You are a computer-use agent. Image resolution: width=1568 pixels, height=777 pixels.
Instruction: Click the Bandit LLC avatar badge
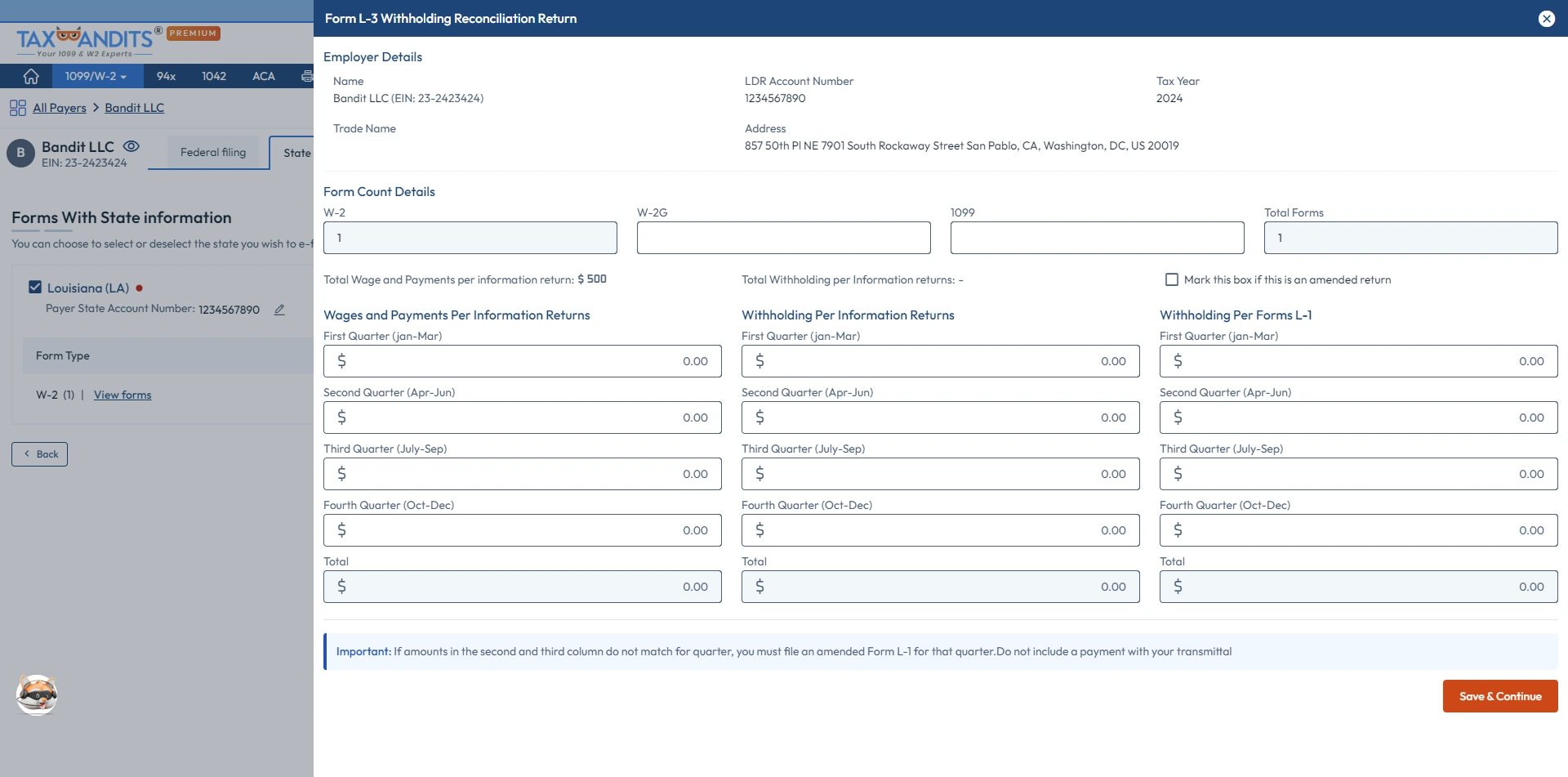click(x=20, y=153)
